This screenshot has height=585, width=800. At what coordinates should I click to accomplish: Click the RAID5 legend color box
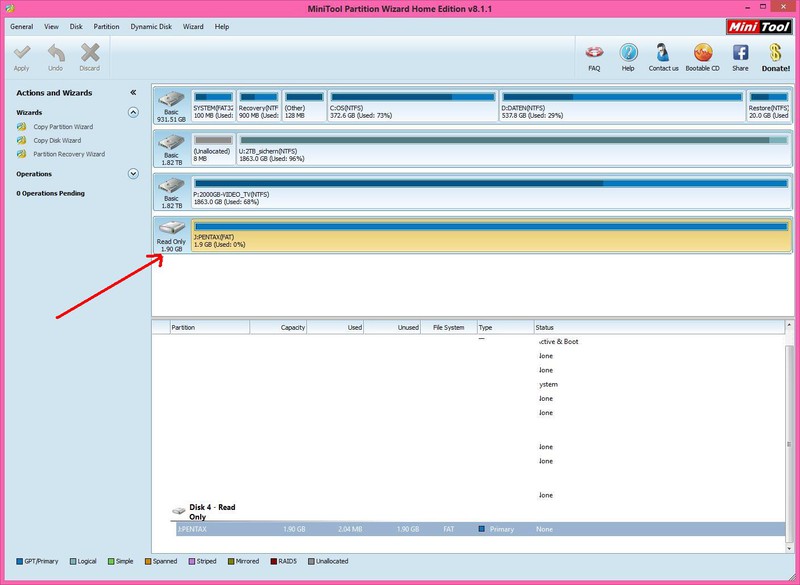[273, 561]
